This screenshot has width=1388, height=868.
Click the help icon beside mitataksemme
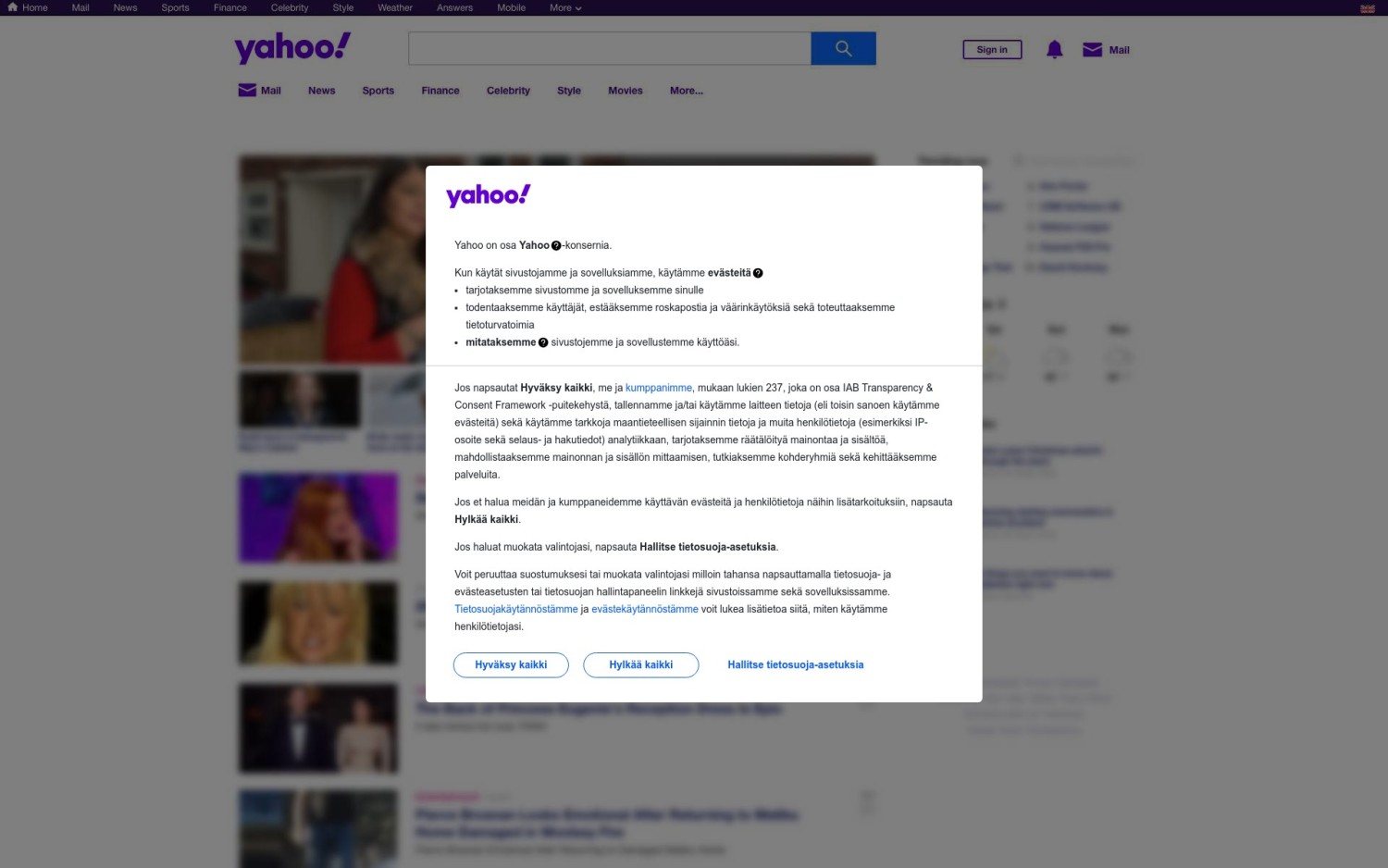(543, 342)
